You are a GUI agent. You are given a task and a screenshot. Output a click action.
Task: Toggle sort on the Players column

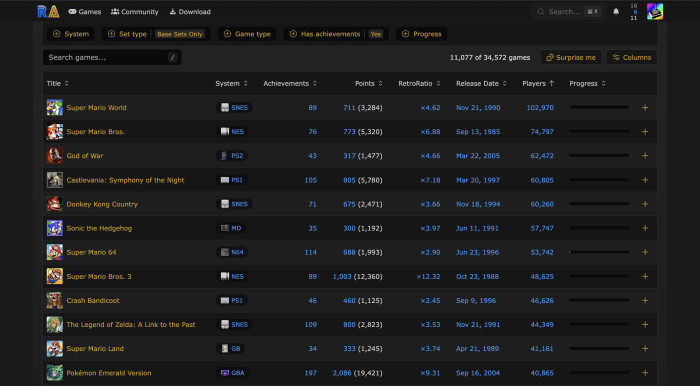538,83
